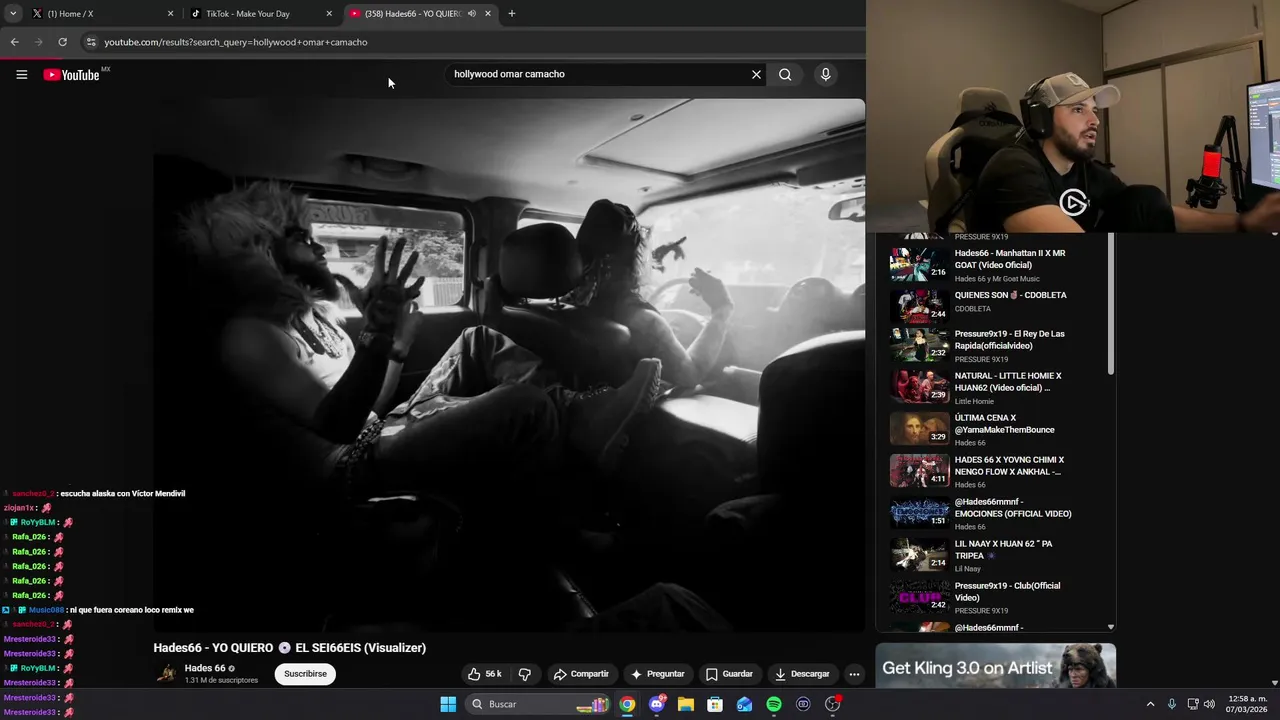Close the Home / X tab
The height and width of the screenshot is (720, 1280).
[170, 13]
